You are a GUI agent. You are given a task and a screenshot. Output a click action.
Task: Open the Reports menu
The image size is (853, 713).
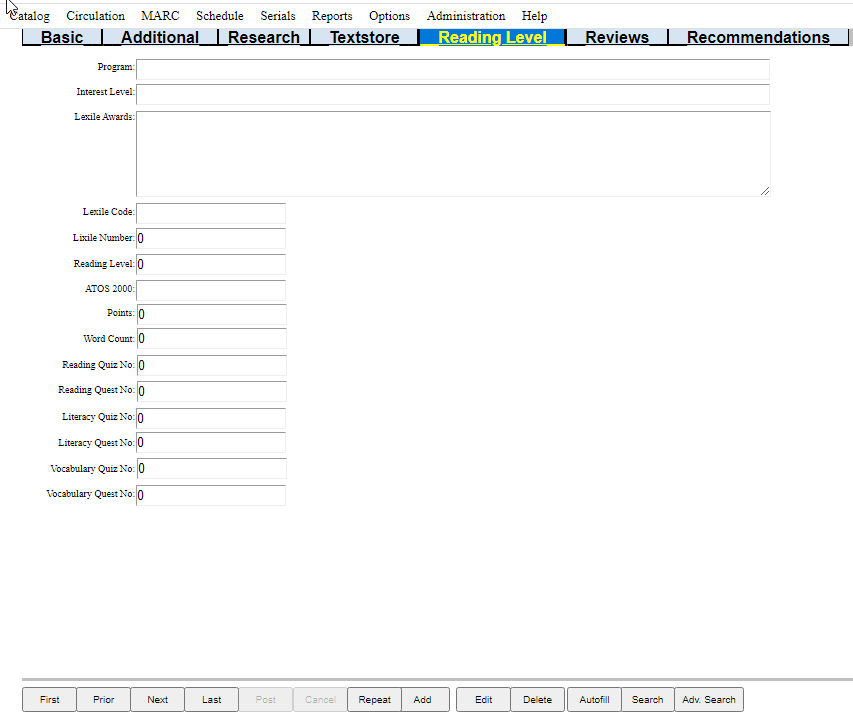point(332,16)
